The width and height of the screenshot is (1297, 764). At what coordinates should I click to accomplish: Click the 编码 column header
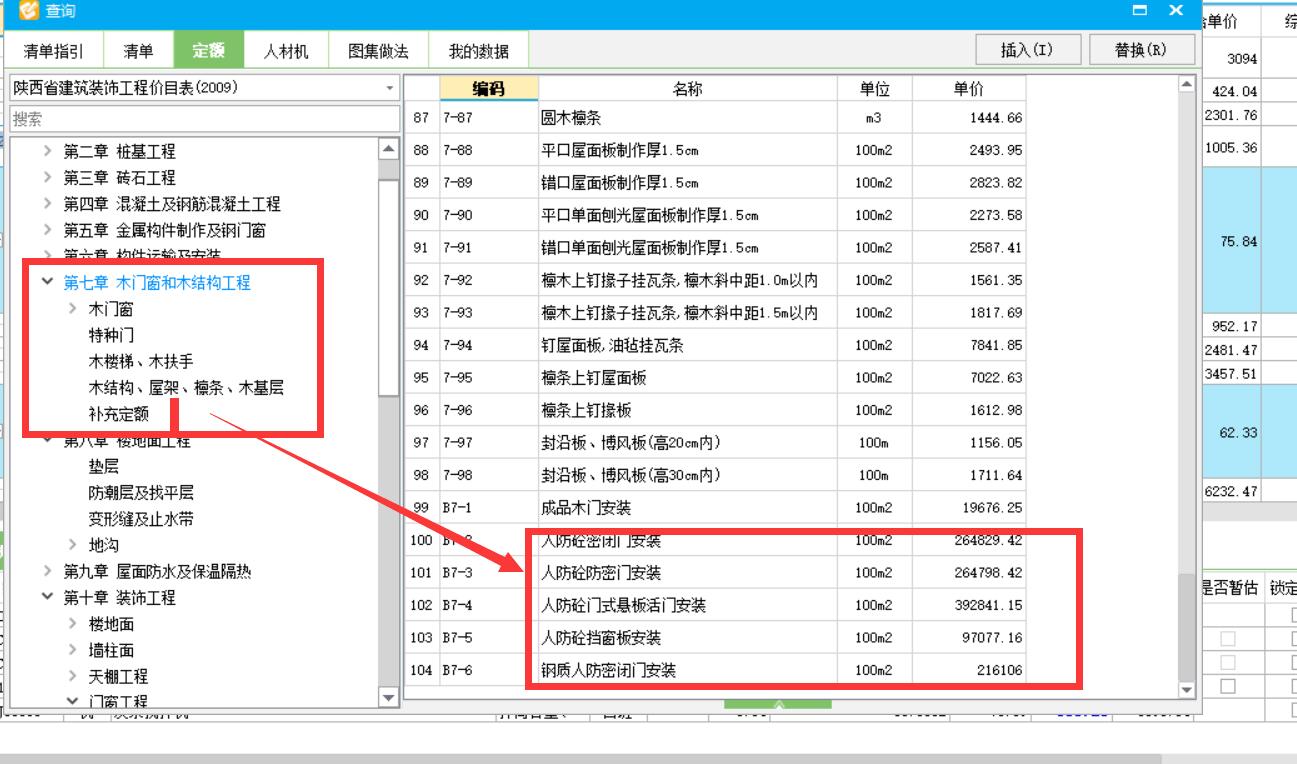point(488,89)
